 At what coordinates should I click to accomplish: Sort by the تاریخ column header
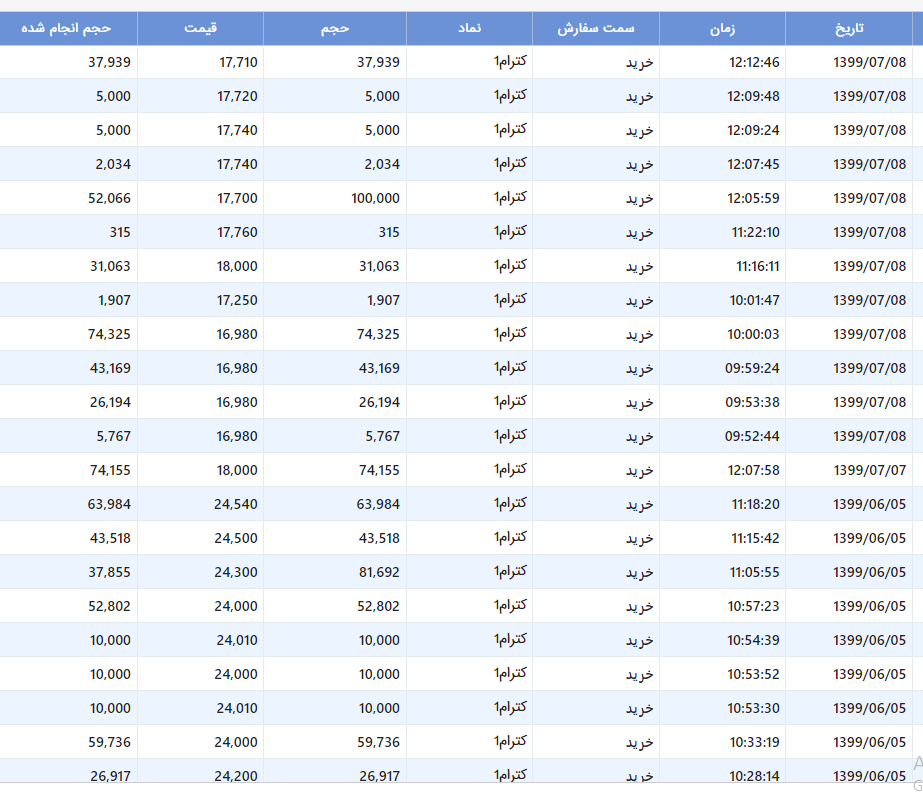coord(849,28)
